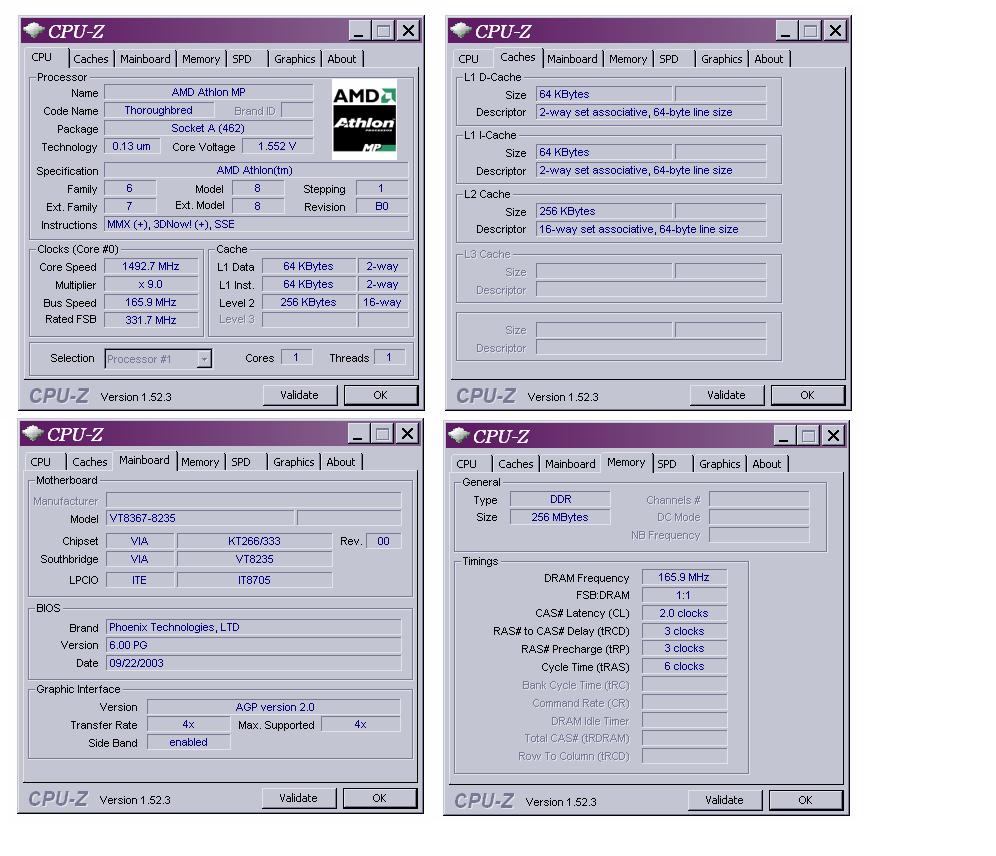Click the '256 KBytes' L2 Cache size field
The height and width of the screenshot is (856, 996).
604,211
